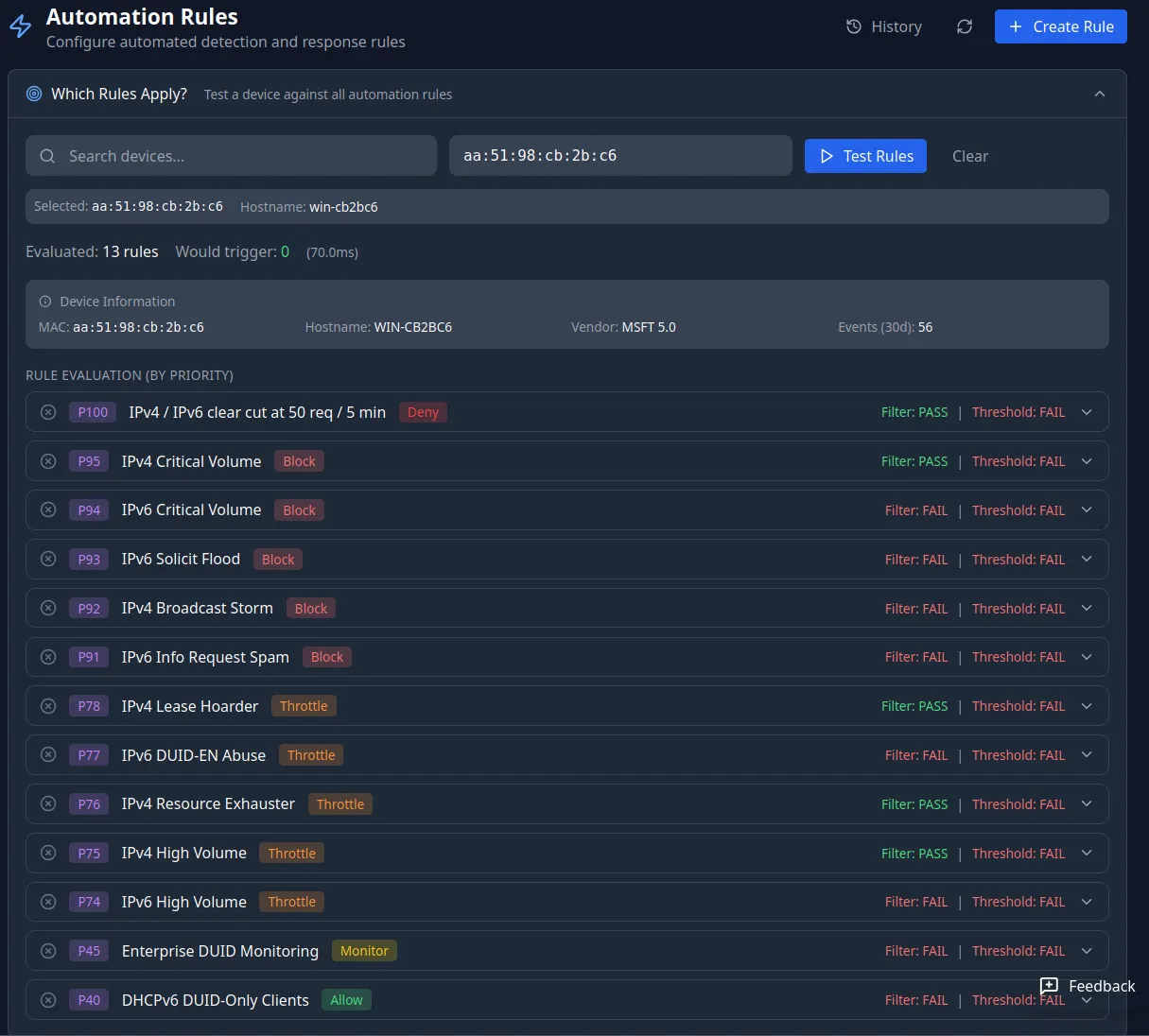Click the Events (30d) 56 value

pyautogui.click(x=925, y=327)
